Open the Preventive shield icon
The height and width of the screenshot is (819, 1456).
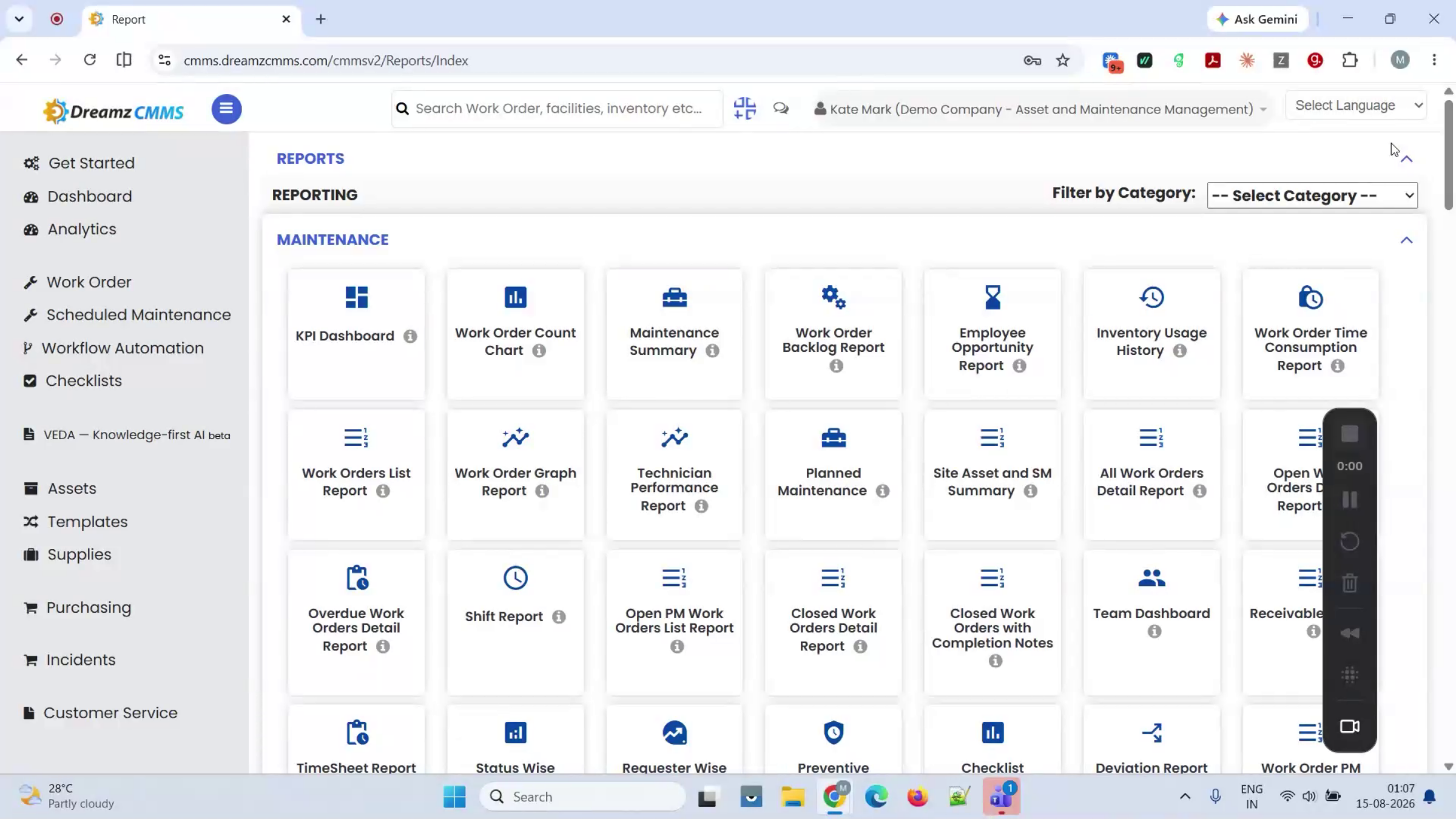point(833,732)
